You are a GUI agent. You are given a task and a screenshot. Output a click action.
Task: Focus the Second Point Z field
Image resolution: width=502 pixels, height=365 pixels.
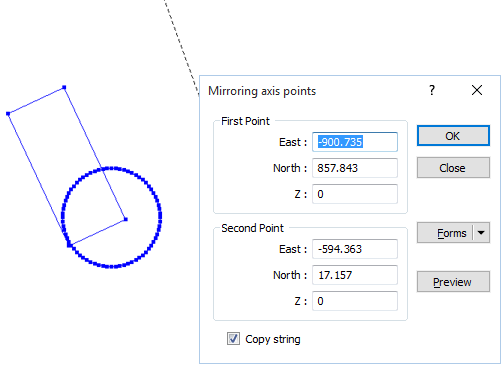(x=355, y=301)
